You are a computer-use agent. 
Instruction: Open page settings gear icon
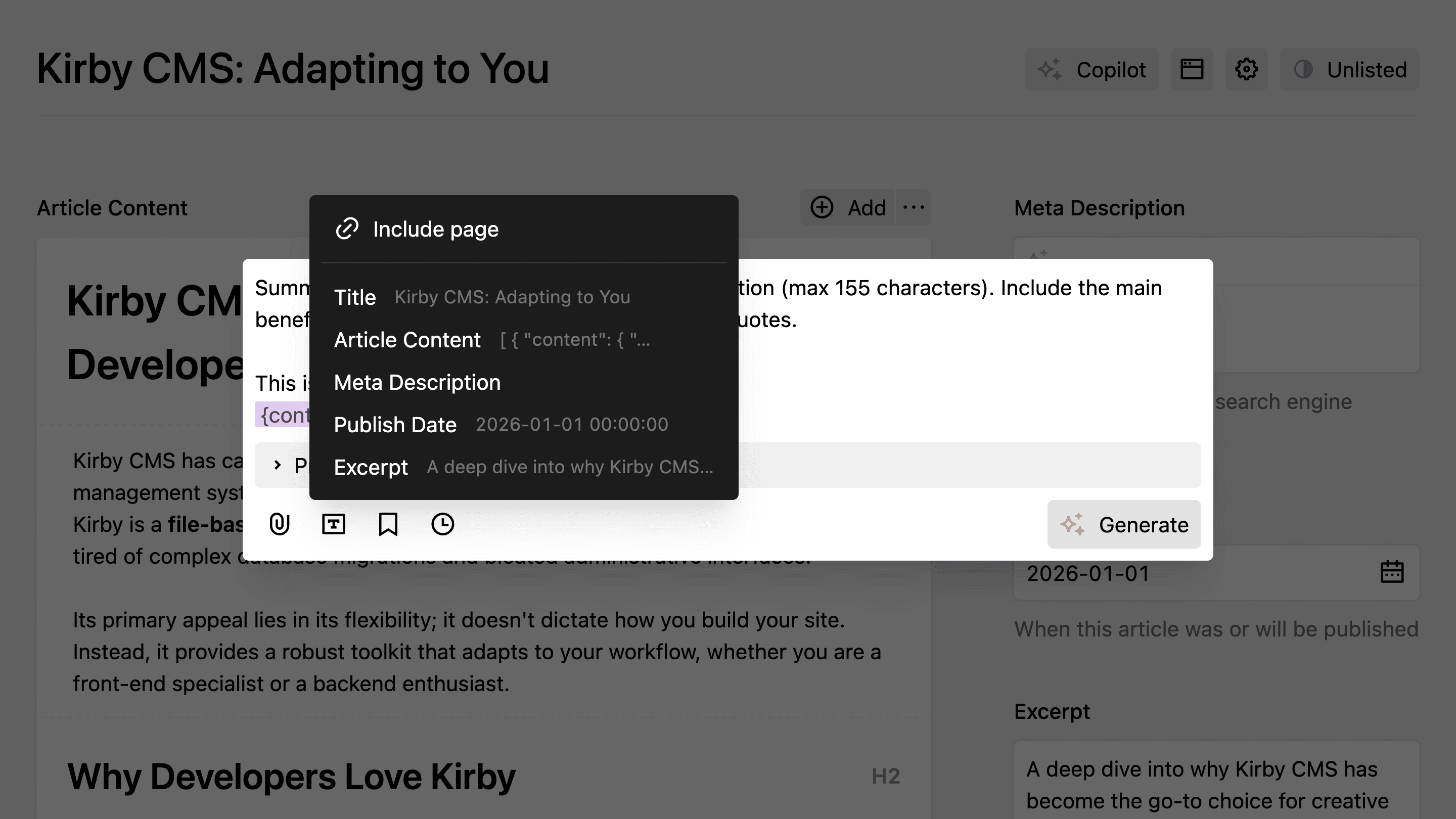[1246, 70]
